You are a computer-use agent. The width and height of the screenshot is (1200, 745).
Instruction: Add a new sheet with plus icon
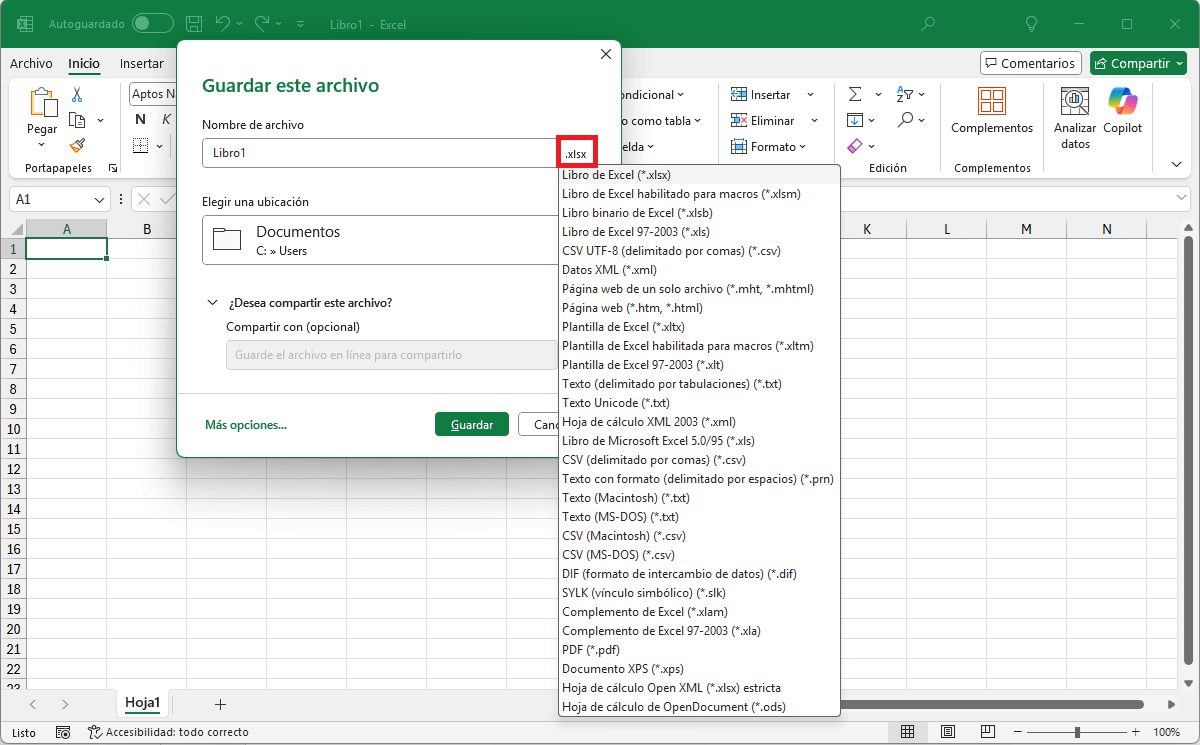click(221, 704)
